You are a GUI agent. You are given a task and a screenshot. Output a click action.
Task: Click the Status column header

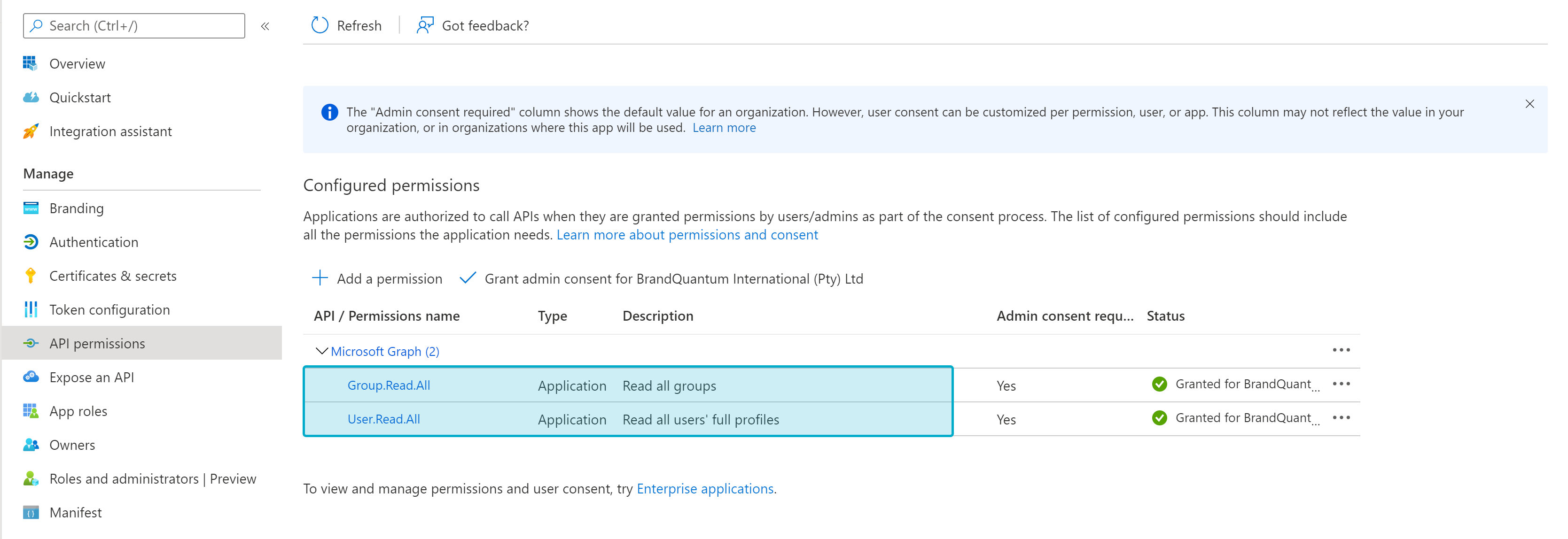1166,316
